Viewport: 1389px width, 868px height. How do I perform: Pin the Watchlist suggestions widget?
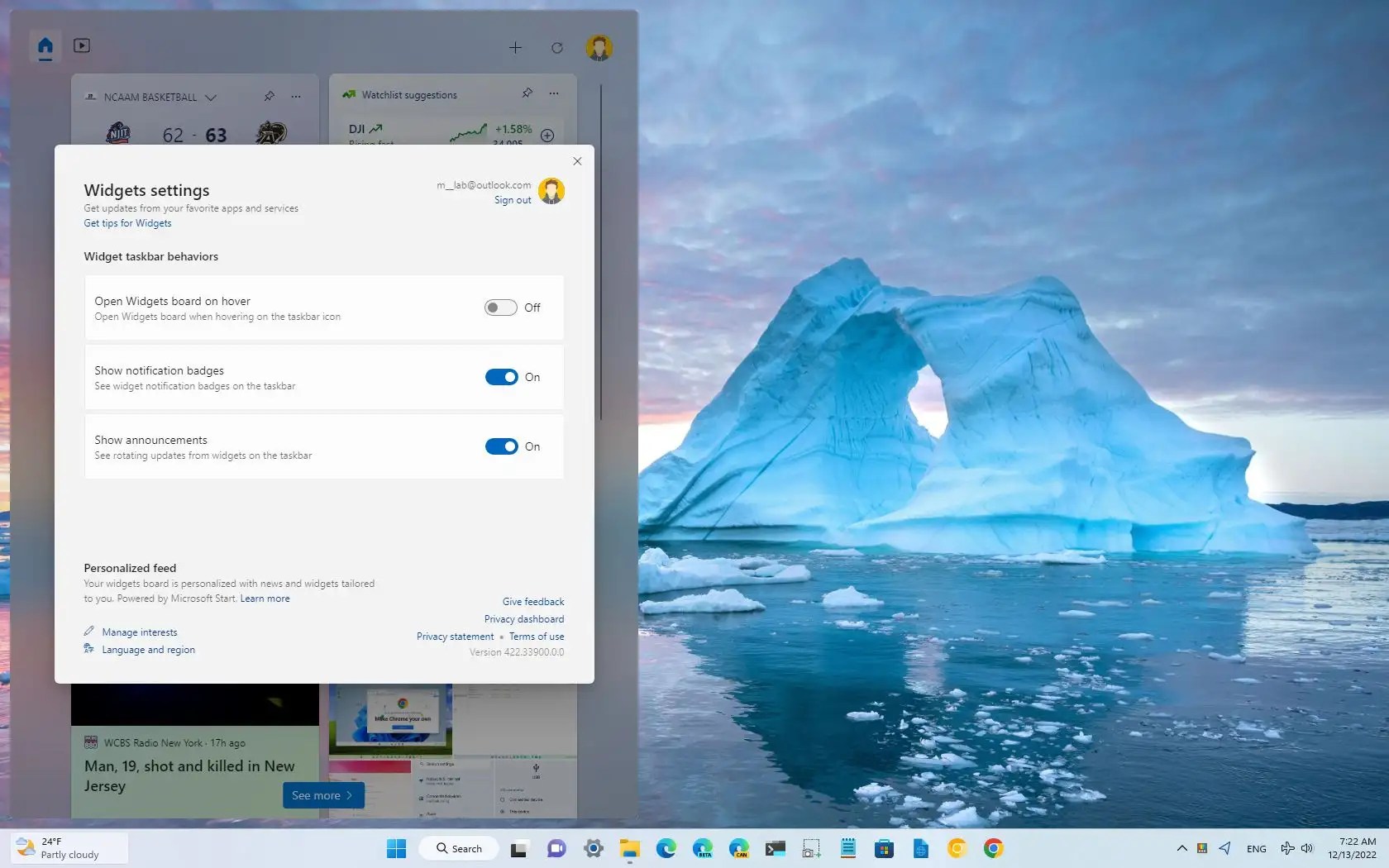coord(527,93)
